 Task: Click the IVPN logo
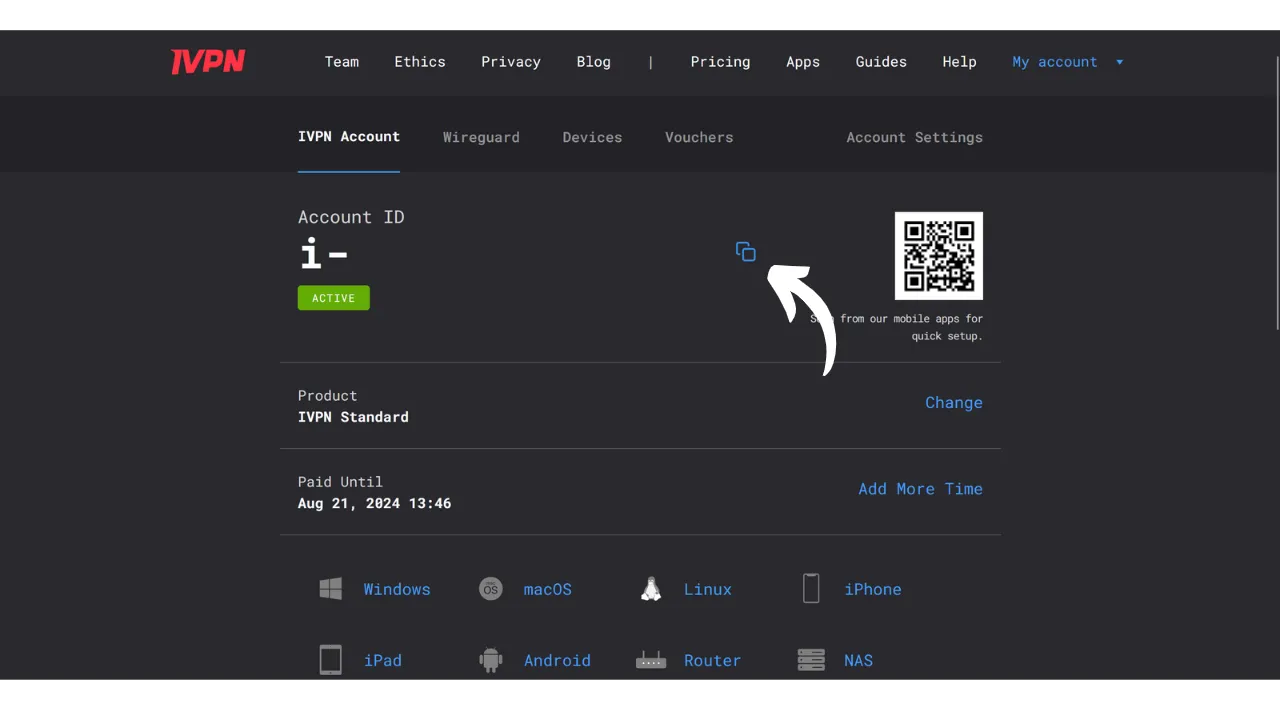[208, 62]
